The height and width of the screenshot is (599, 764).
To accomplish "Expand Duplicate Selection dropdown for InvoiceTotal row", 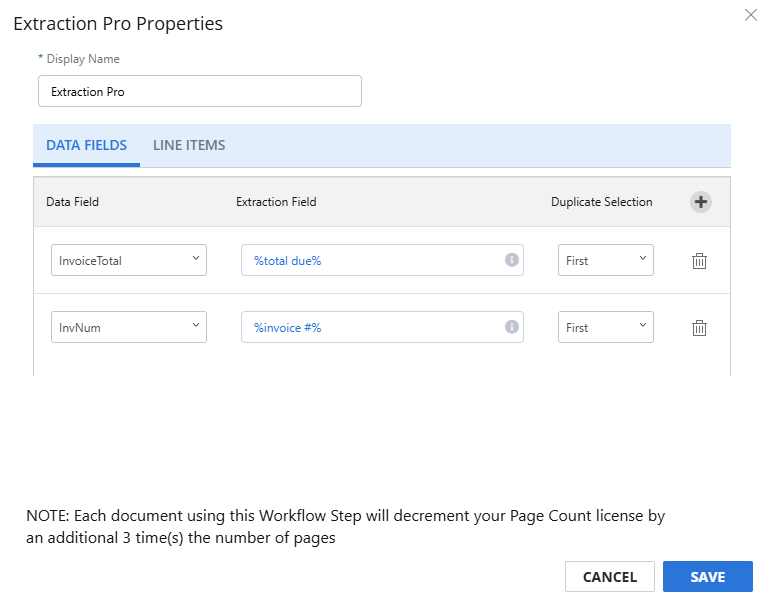I will [x=606, y=260].
